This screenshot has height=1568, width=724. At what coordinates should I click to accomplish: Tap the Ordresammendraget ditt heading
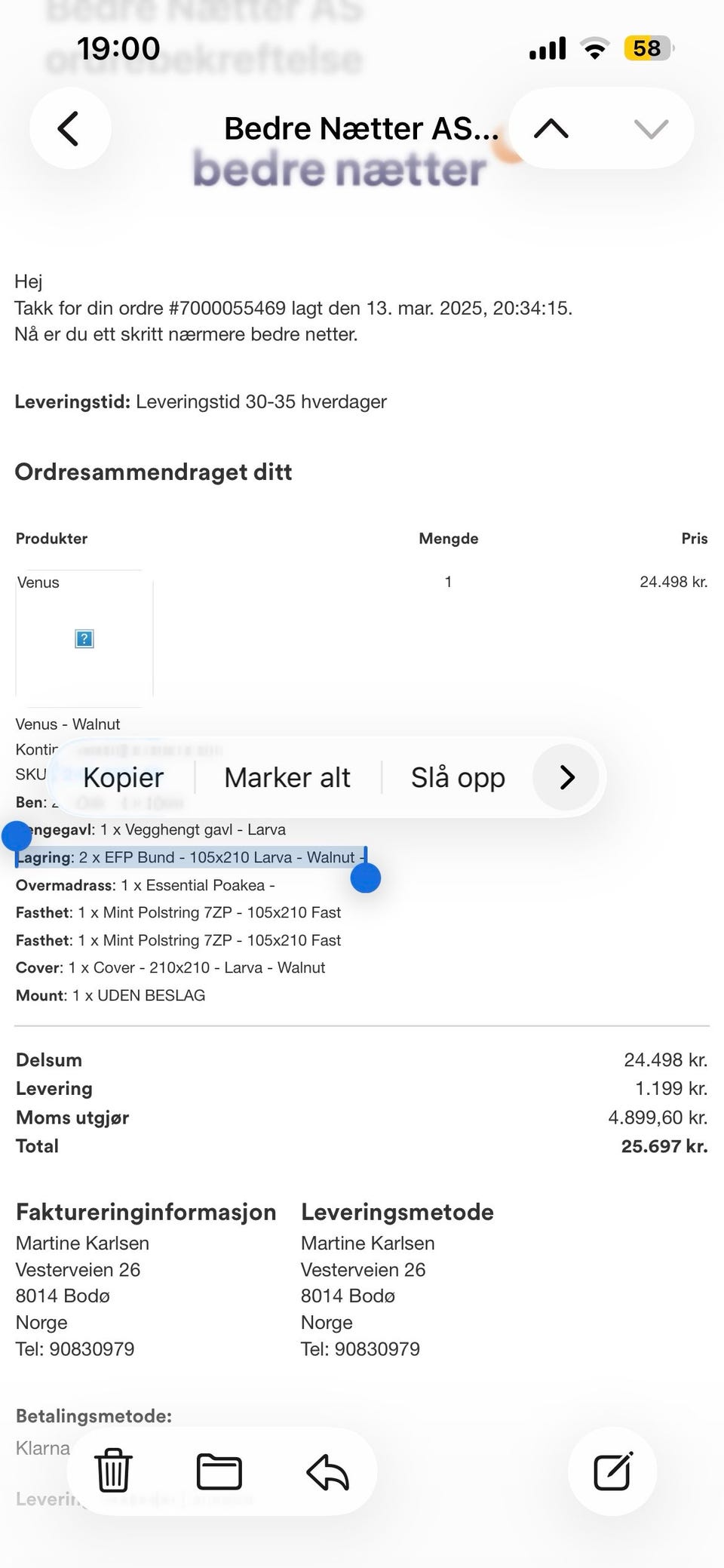(x=153, y=472)
